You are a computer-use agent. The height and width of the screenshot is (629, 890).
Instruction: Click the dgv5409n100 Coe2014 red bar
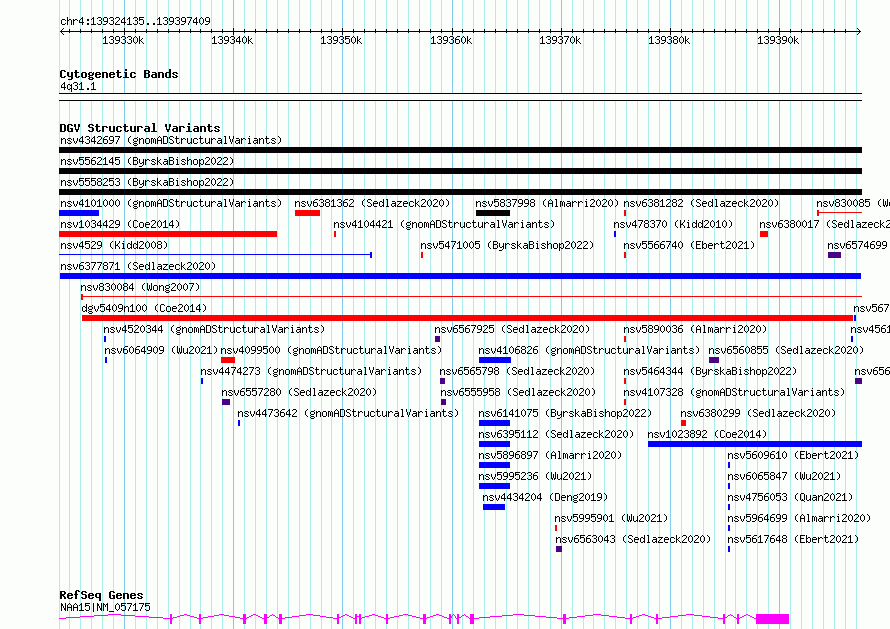pos(468,318)
